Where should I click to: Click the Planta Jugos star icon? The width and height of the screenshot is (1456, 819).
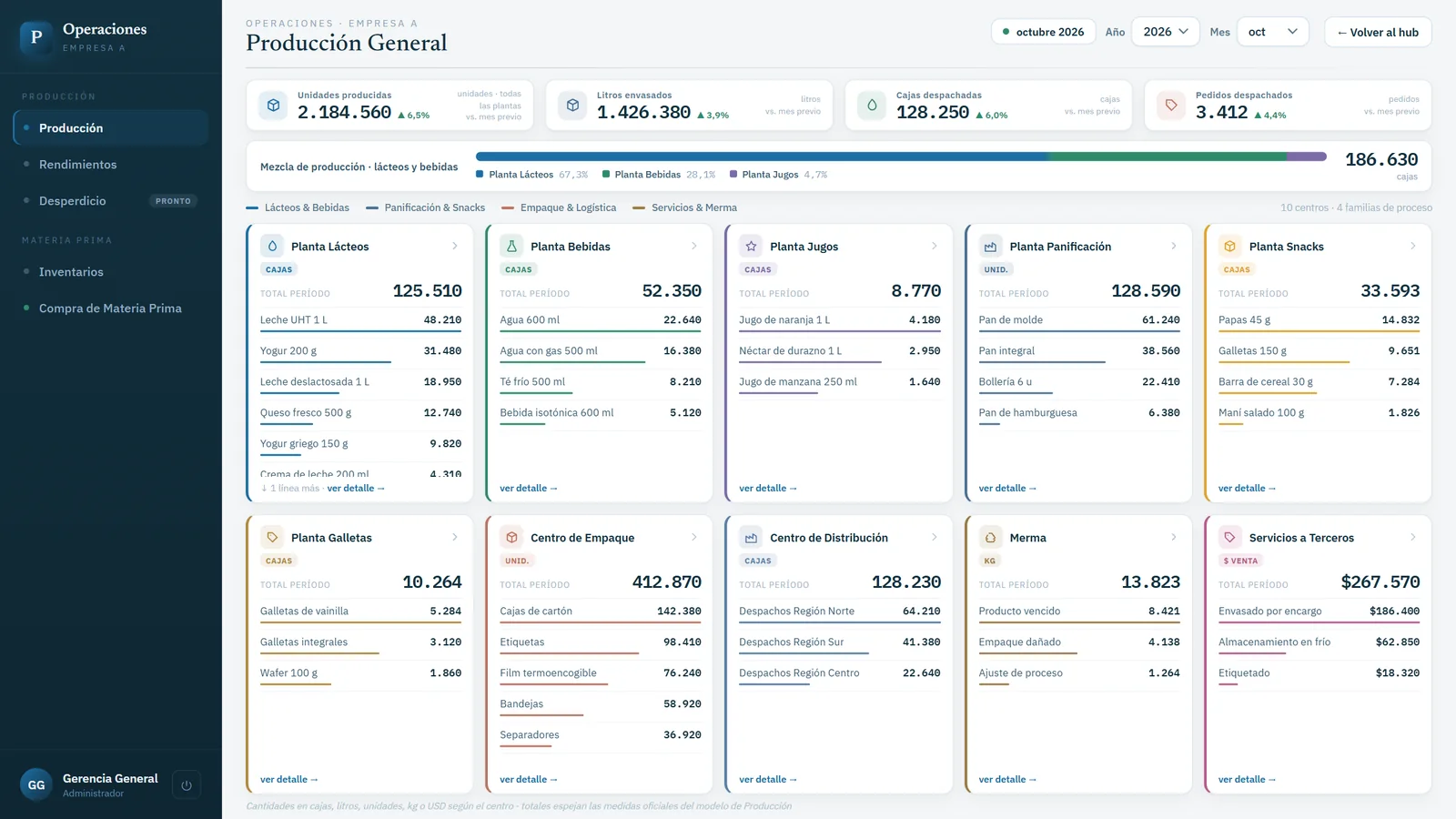click(x=751, y=246)
